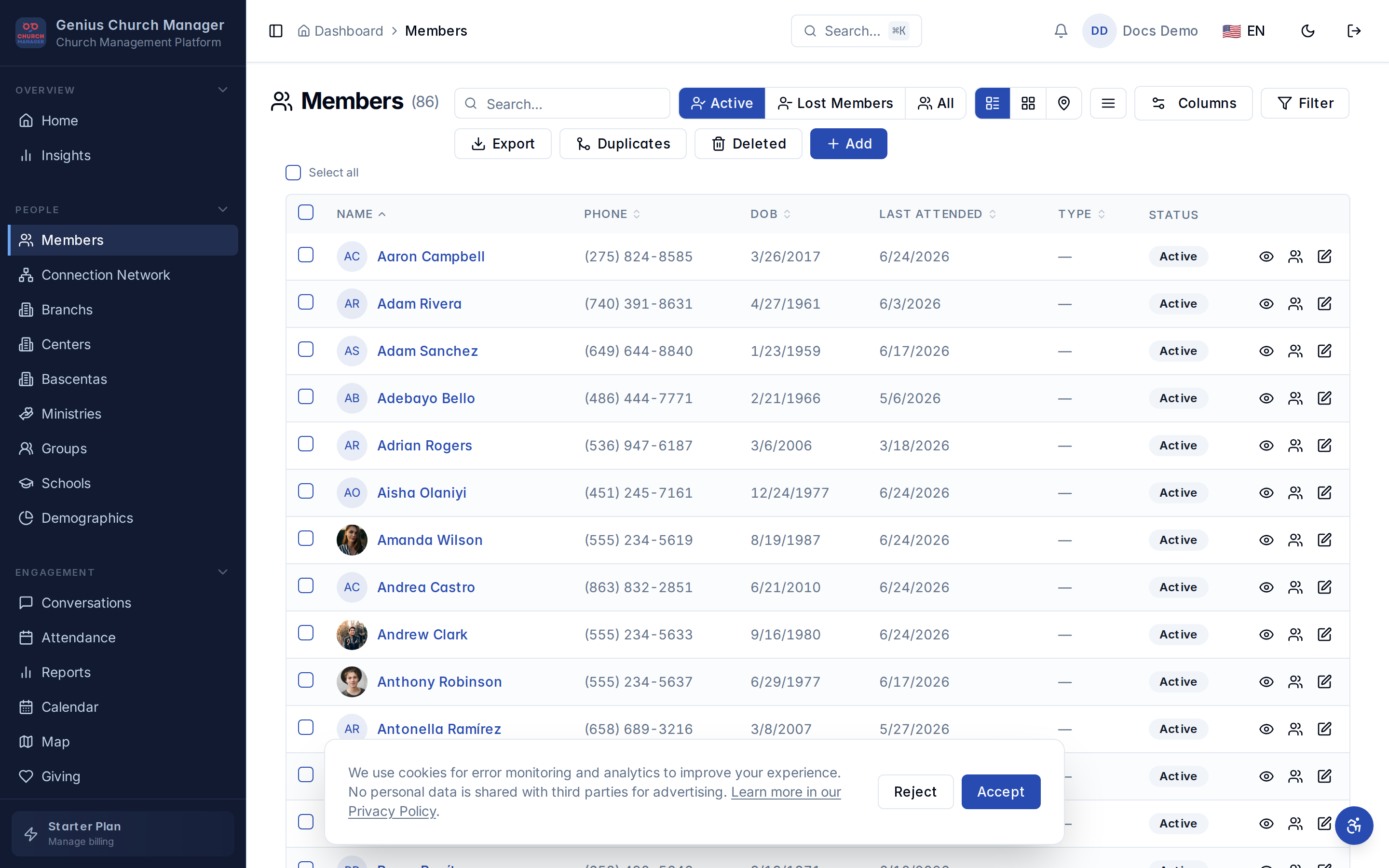The image size is (1389, 868).
Task: Click the logout icon
Action: pos(1353,31)
